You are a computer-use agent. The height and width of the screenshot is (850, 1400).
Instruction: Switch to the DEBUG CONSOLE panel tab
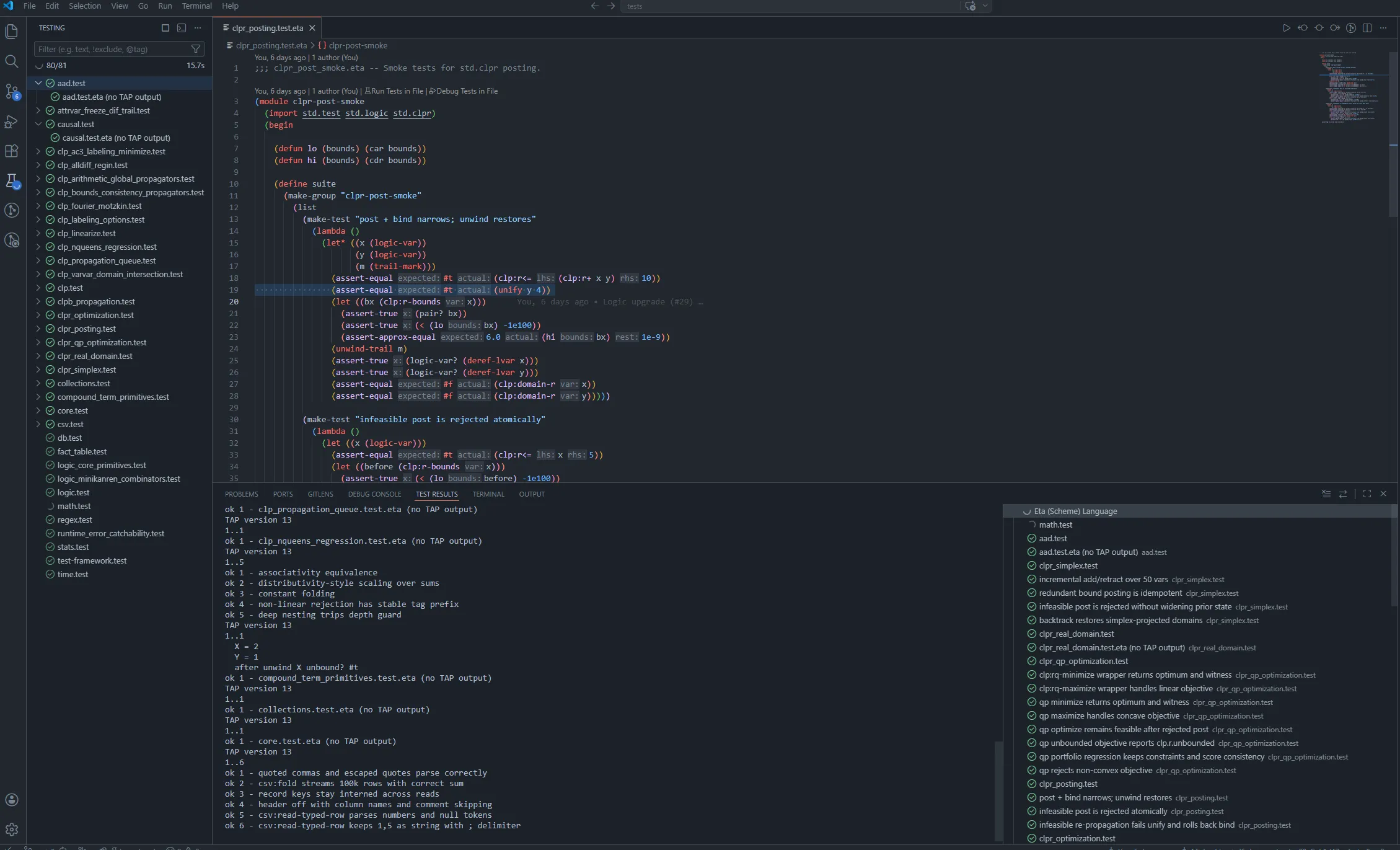click(375, 494)
